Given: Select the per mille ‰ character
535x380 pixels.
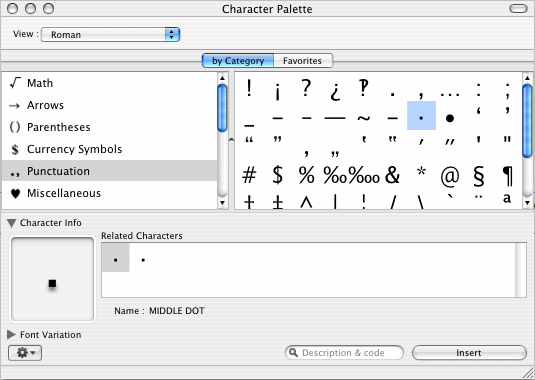Looking at the screenshot, I should pyautogui.click(x=335, y=175).
